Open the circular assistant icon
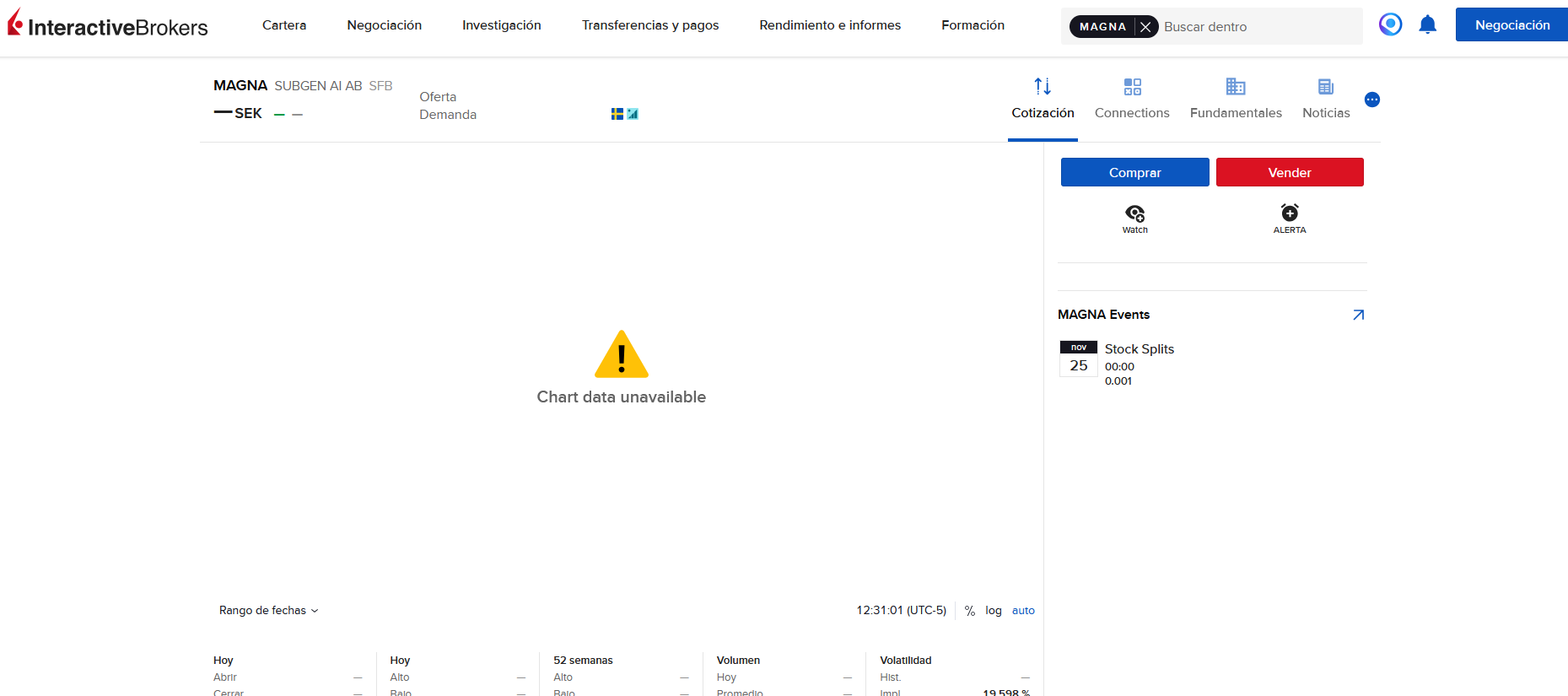The image size is (1568, 696). [1391, 24]
